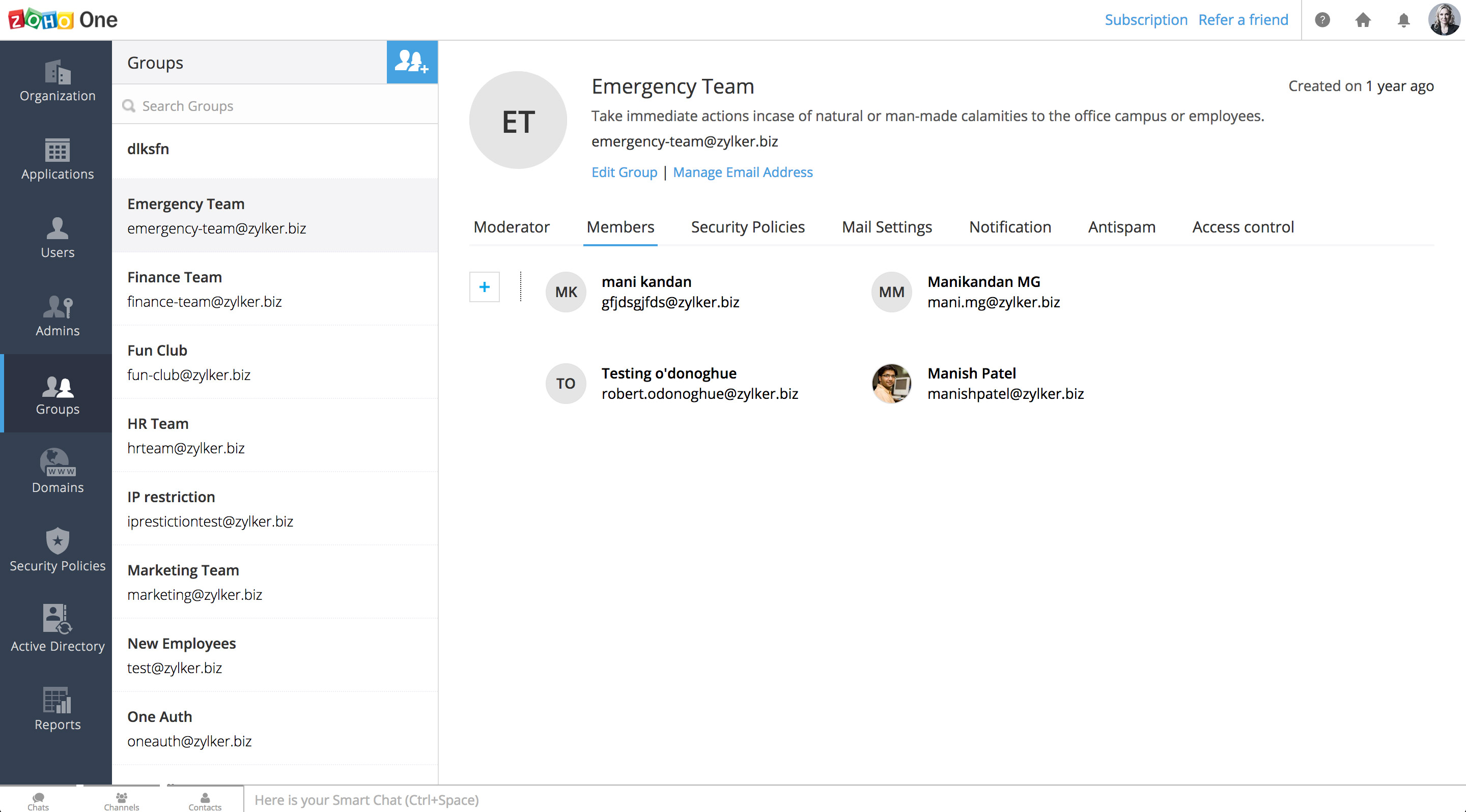Click the help question mark icon
This screenshot has width=1466, height=812.
(x=1322, y=20)
